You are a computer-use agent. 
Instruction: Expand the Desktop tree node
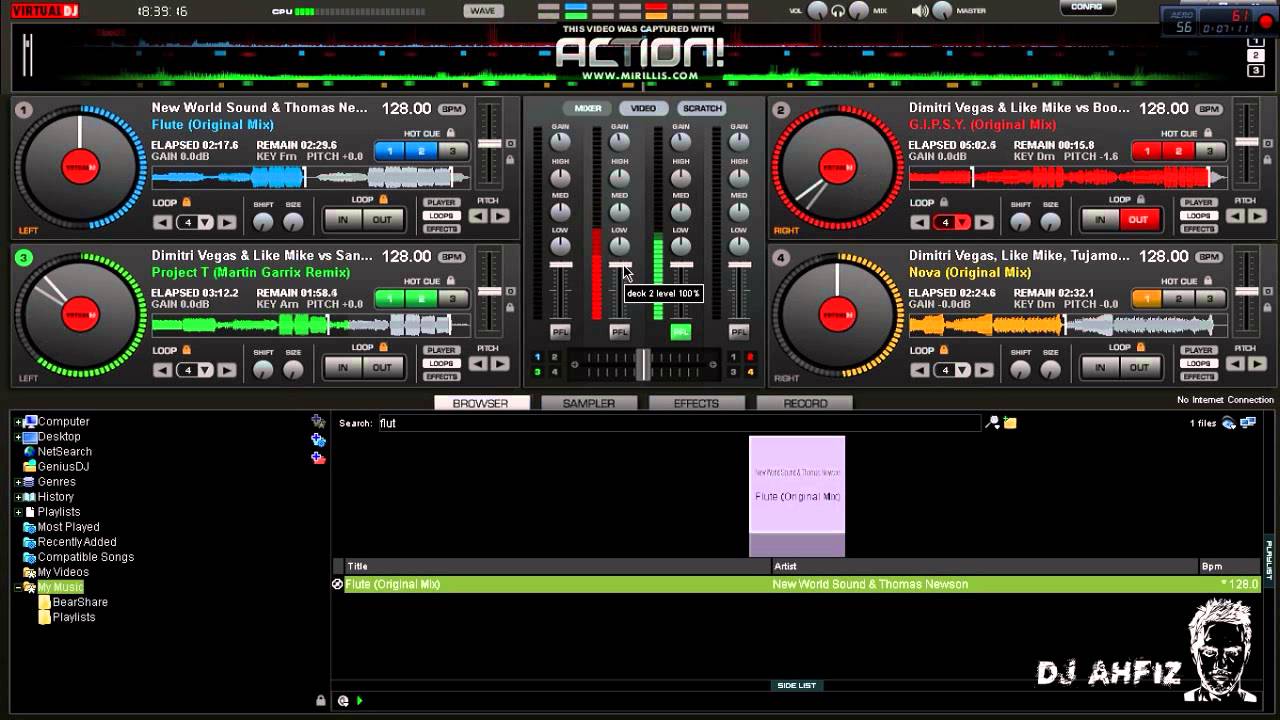[x=18, y=437]
